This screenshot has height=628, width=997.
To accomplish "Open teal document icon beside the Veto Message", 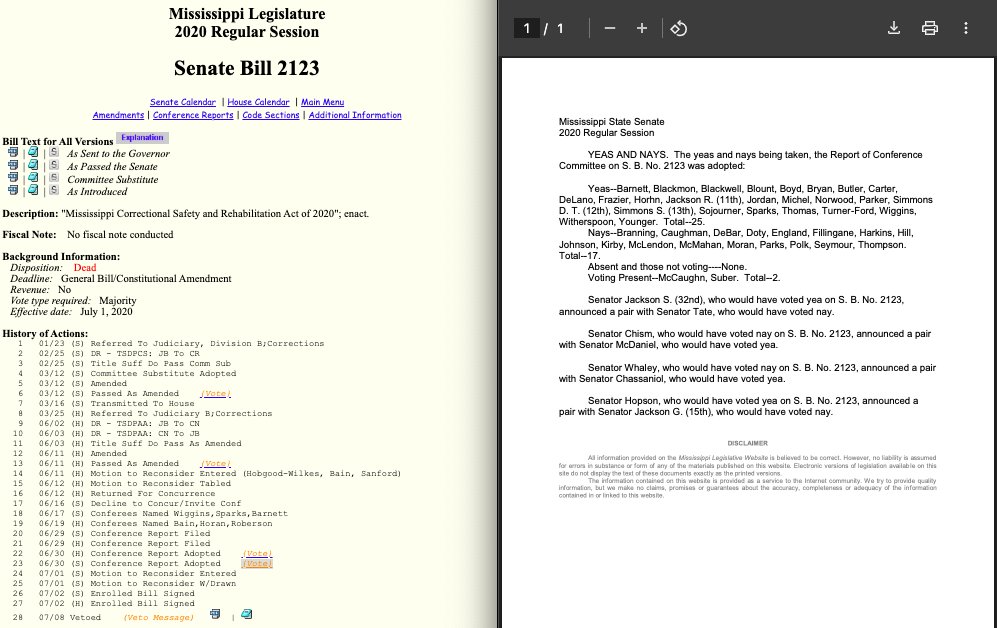I will pos(247,614).
